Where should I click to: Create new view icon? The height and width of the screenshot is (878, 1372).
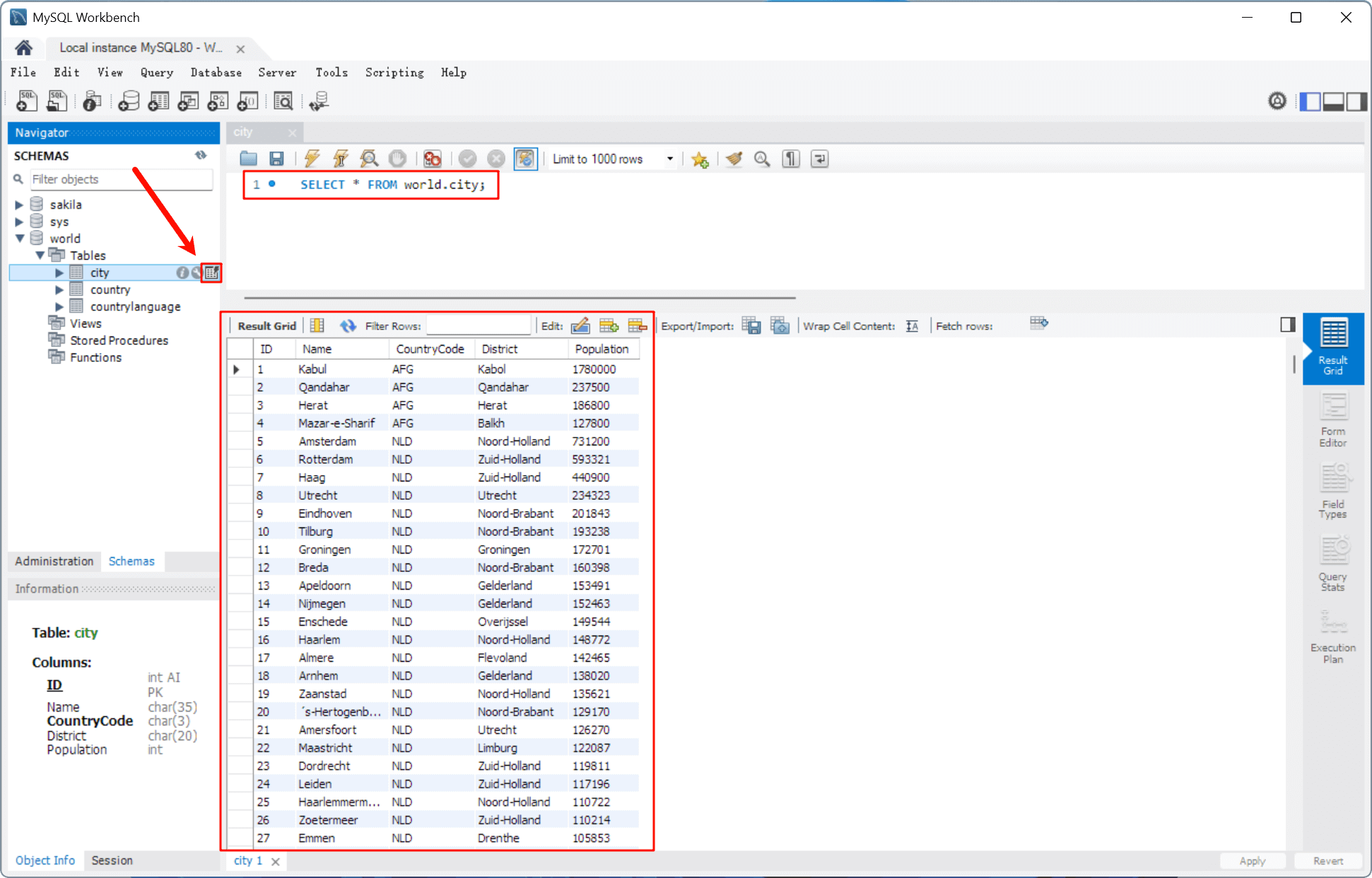click(x=188, y=101)
